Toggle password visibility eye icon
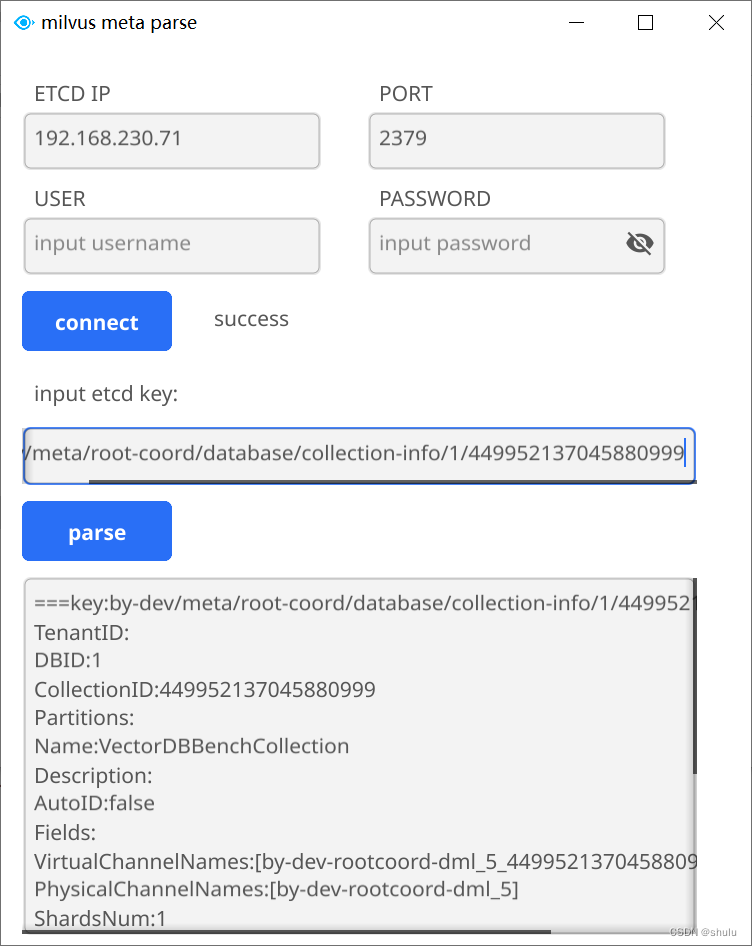 (639, 244)
